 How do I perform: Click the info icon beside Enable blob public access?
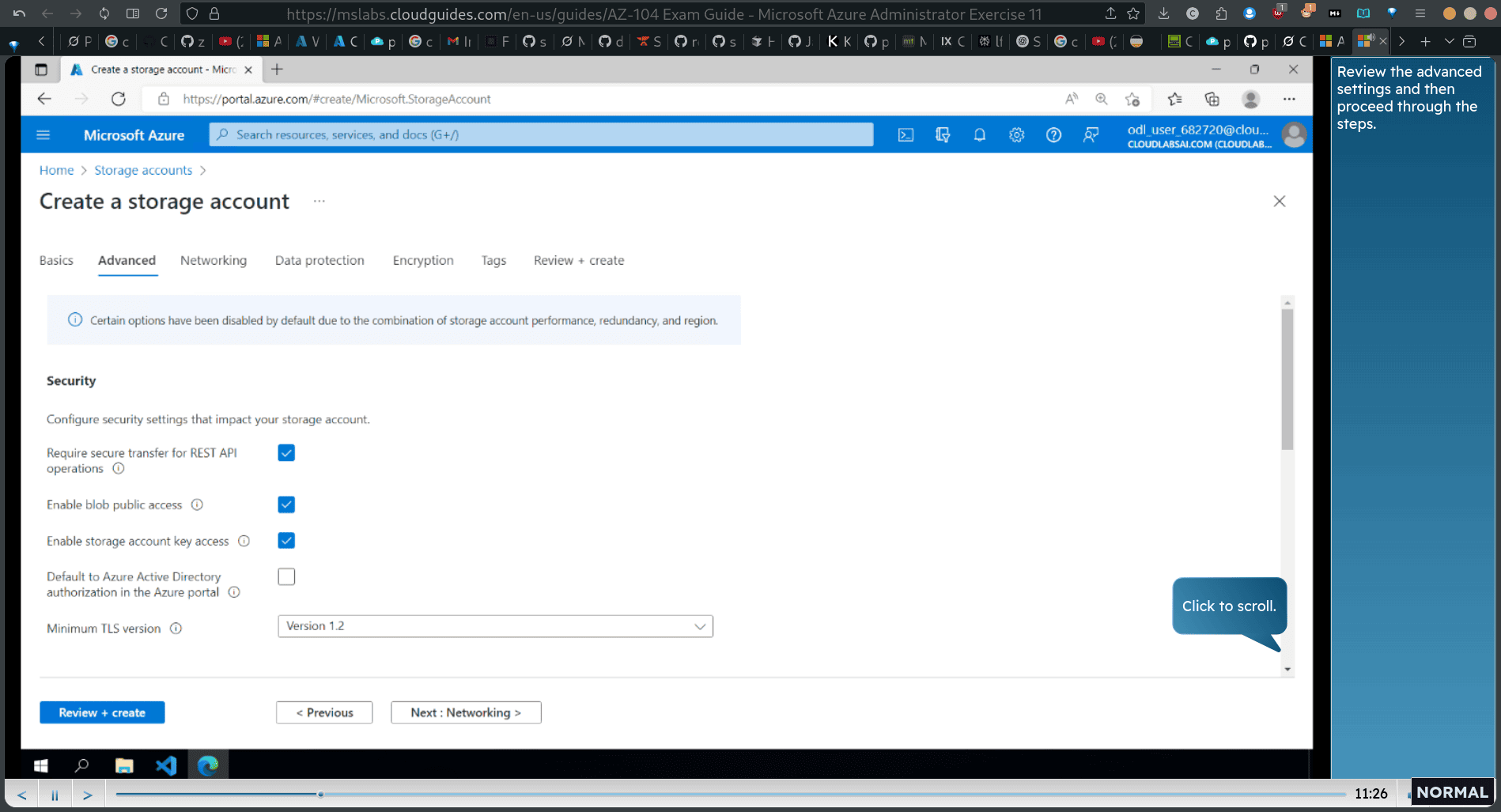coord(197,504)
